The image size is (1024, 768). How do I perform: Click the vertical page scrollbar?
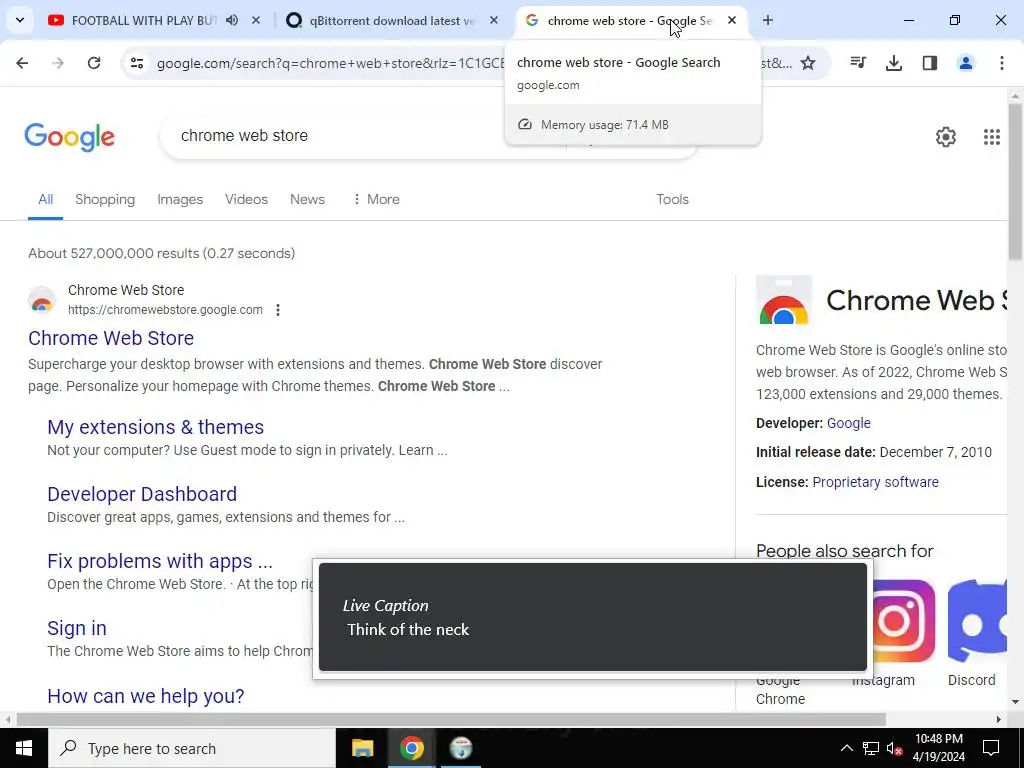tap(1015, 182)
